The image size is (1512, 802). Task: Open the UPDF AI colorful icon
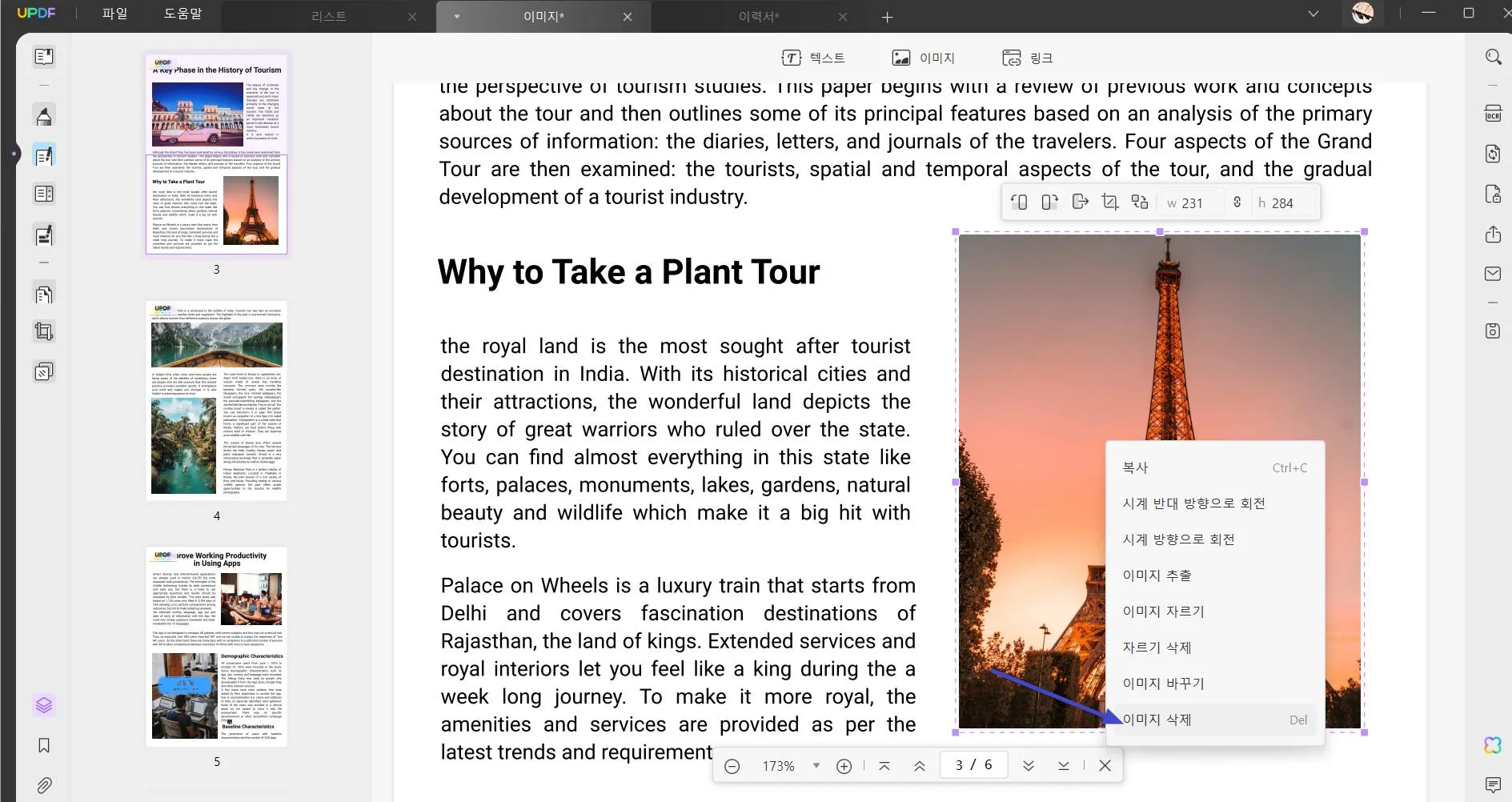(1493, 745)
